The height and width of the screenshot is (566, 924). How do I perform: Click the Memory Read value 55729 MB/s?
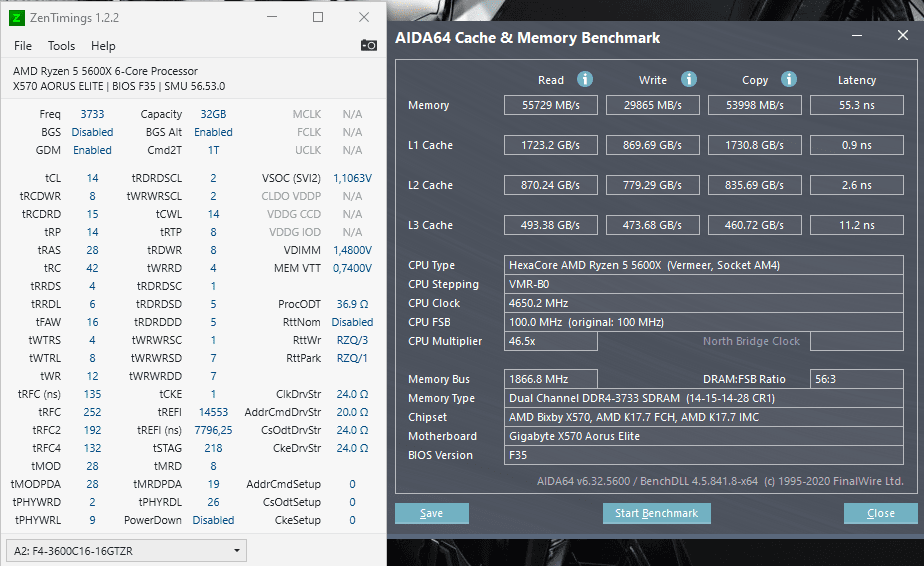click(x=550, y=105)
